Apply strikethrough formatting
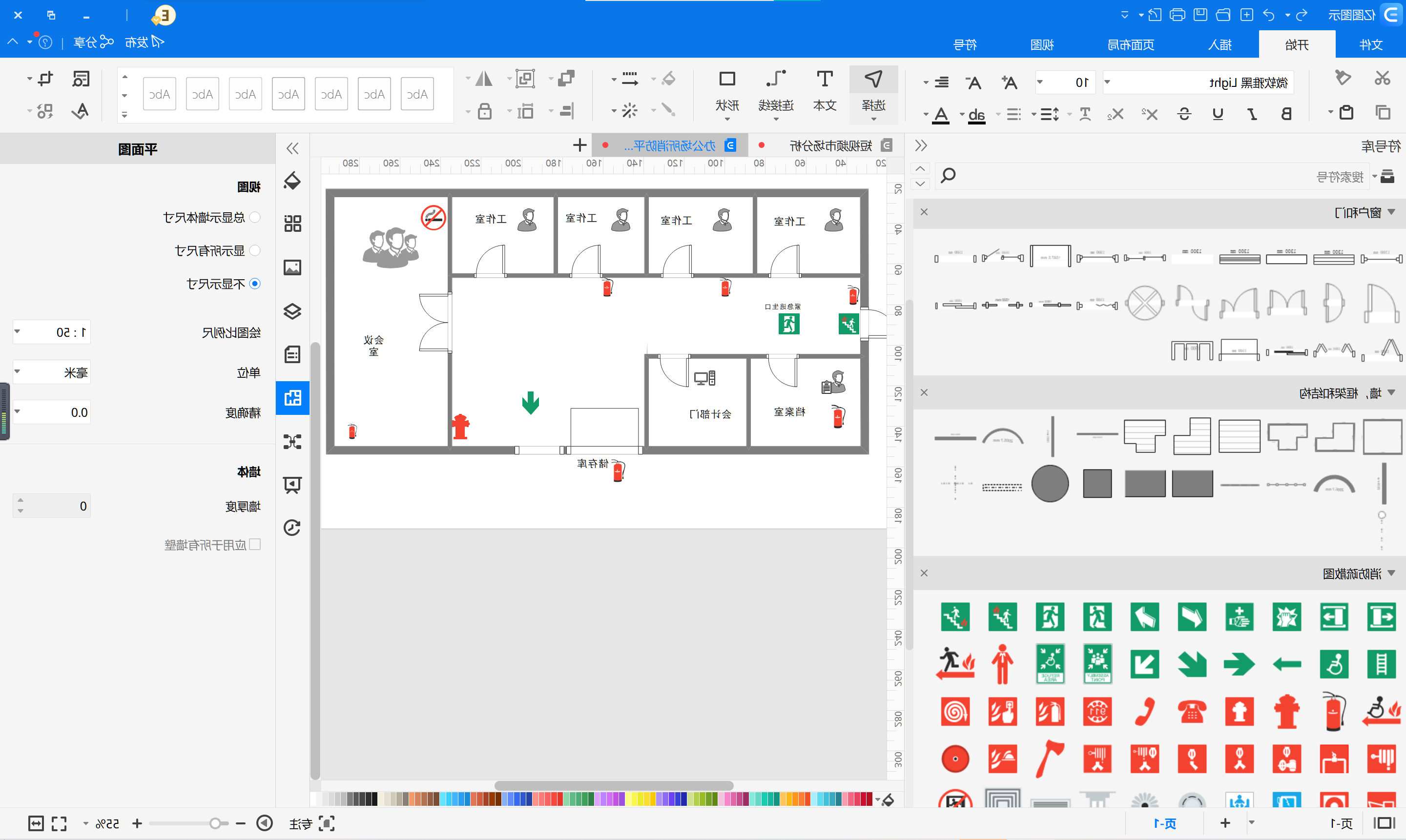The width and height of the screenshot is (1406, 840). click(1184, 114)
